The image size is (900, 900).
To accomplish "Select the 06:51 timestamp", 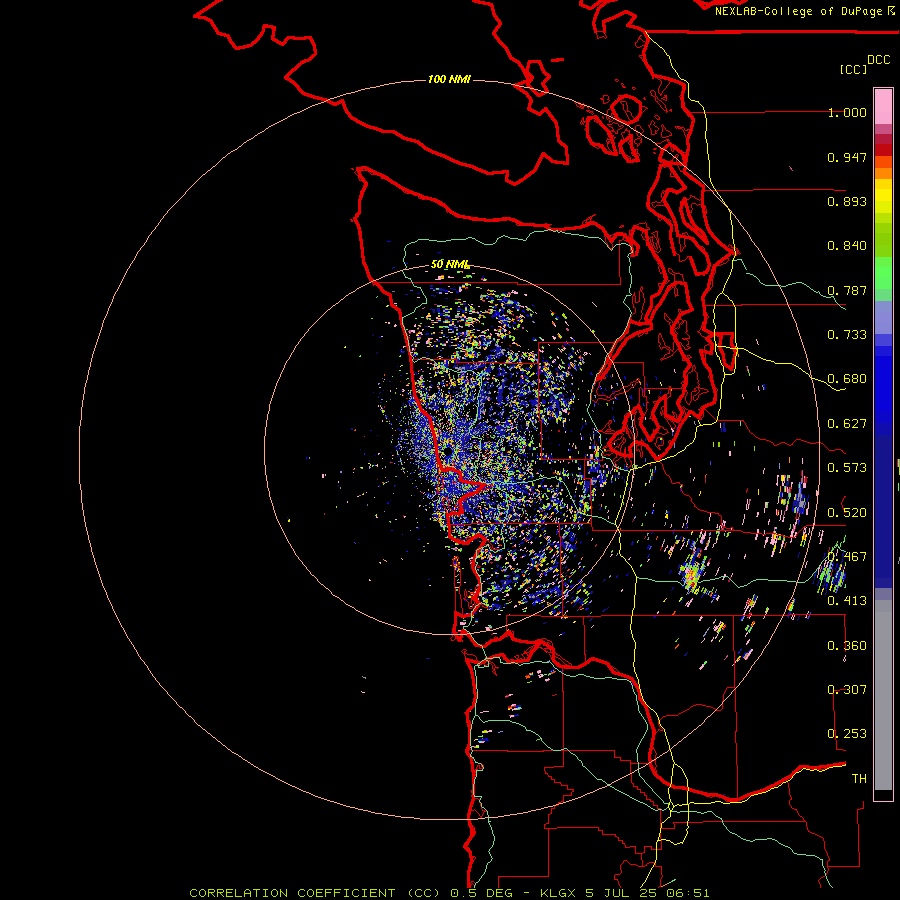I will pos(688,893).
